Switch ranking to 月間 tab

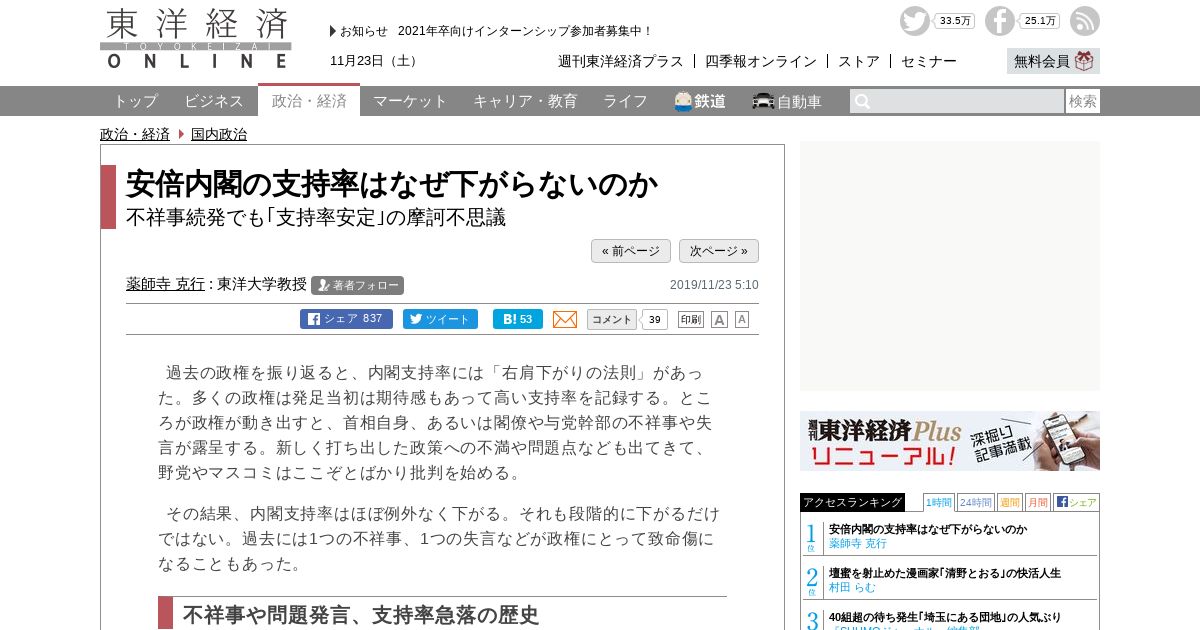point(1037,502)
